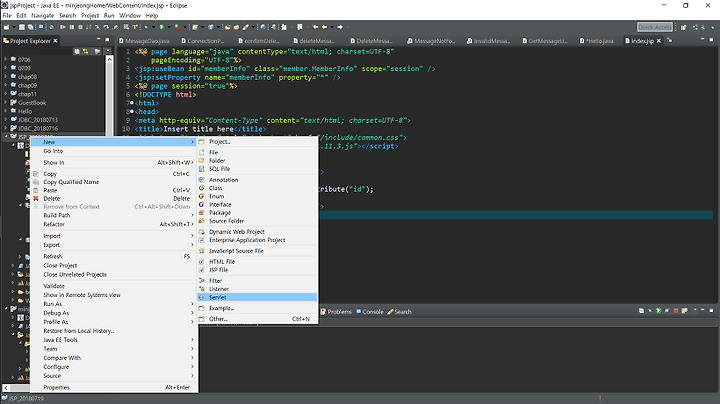This screenshot has height=404, width=720.
Task: Click the SQL File icon in submenu
Action: tap(202, 169)
